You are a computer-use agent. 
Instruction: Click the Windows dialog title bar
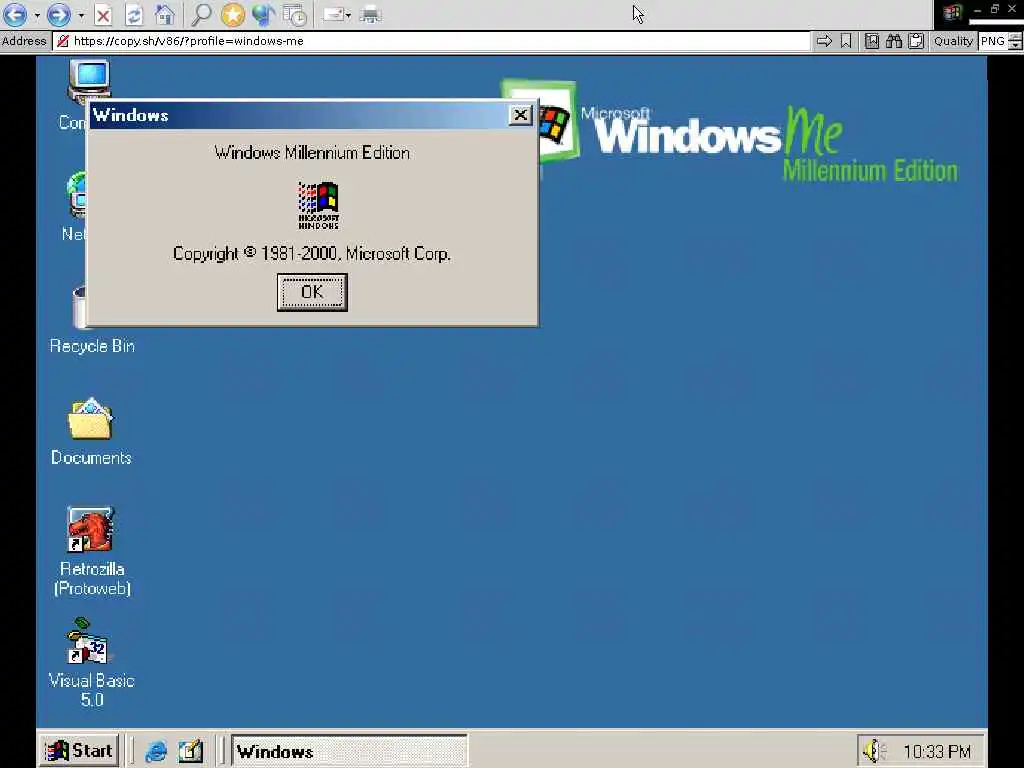click(x=312, y=116)
